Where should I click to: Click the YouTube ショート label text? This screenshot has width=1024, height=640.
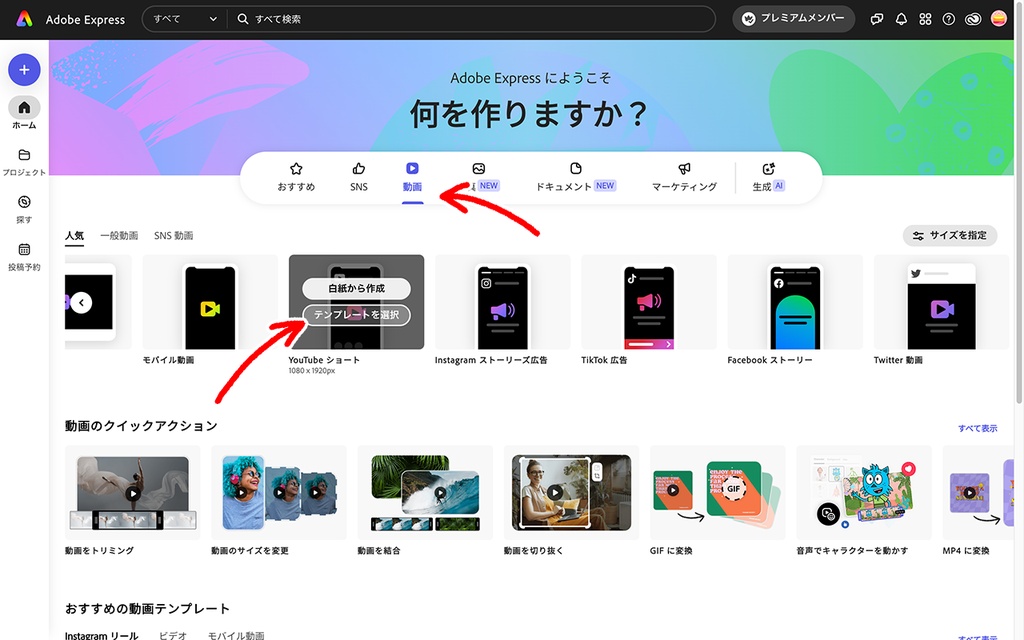pos(324,360)
